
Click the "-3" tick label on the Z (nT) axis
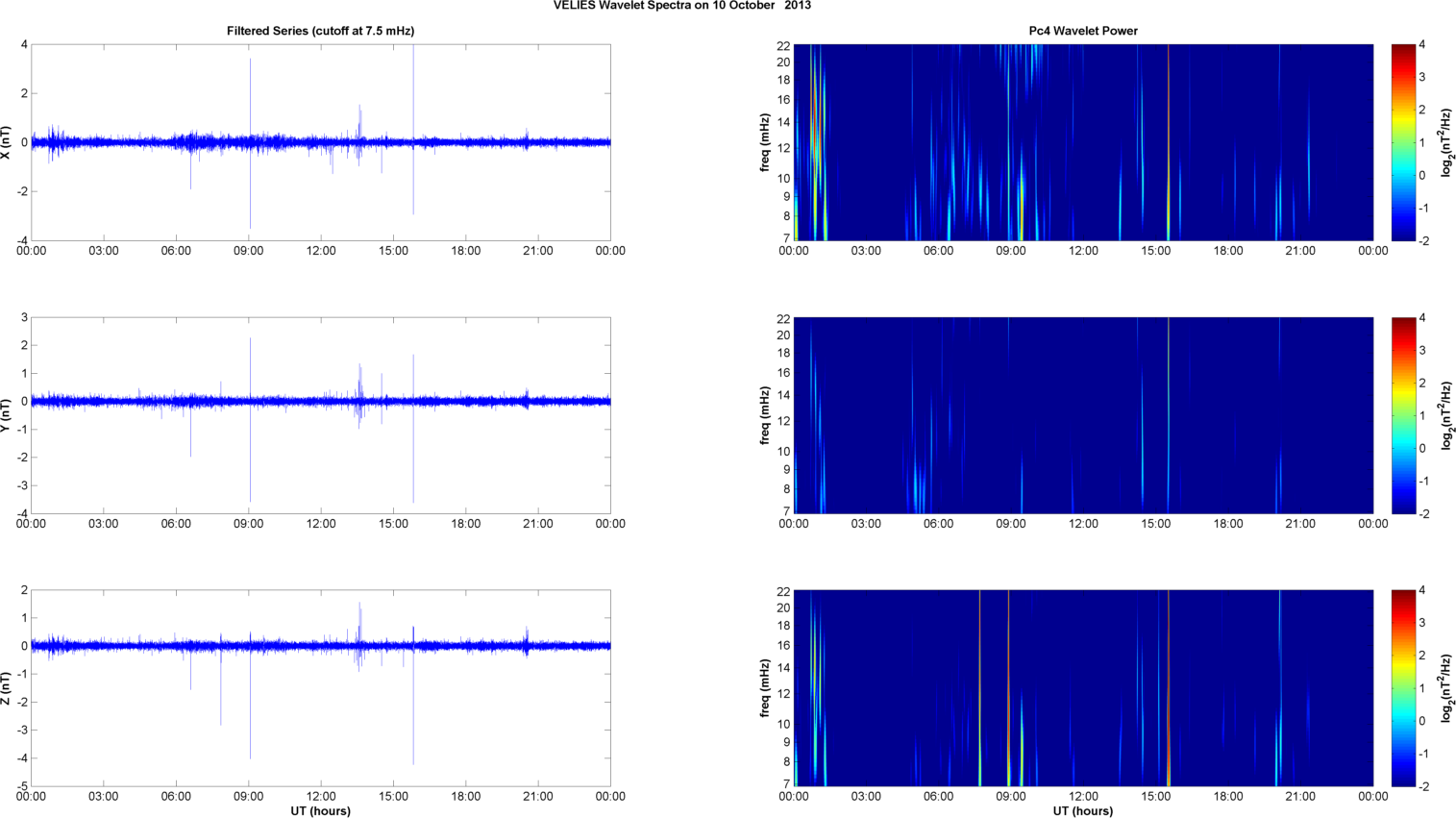pyautogui.click(x=21, y=731)
